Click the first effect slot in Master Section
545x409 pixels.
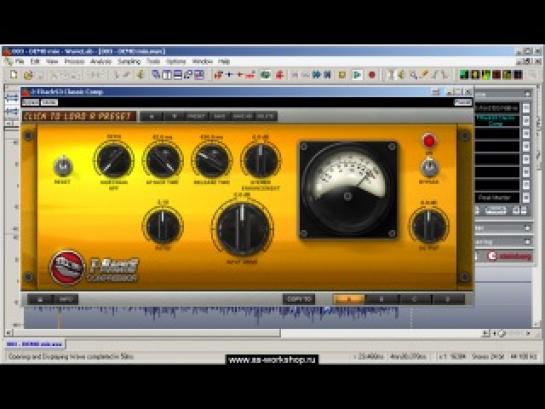tap(497, 108)
